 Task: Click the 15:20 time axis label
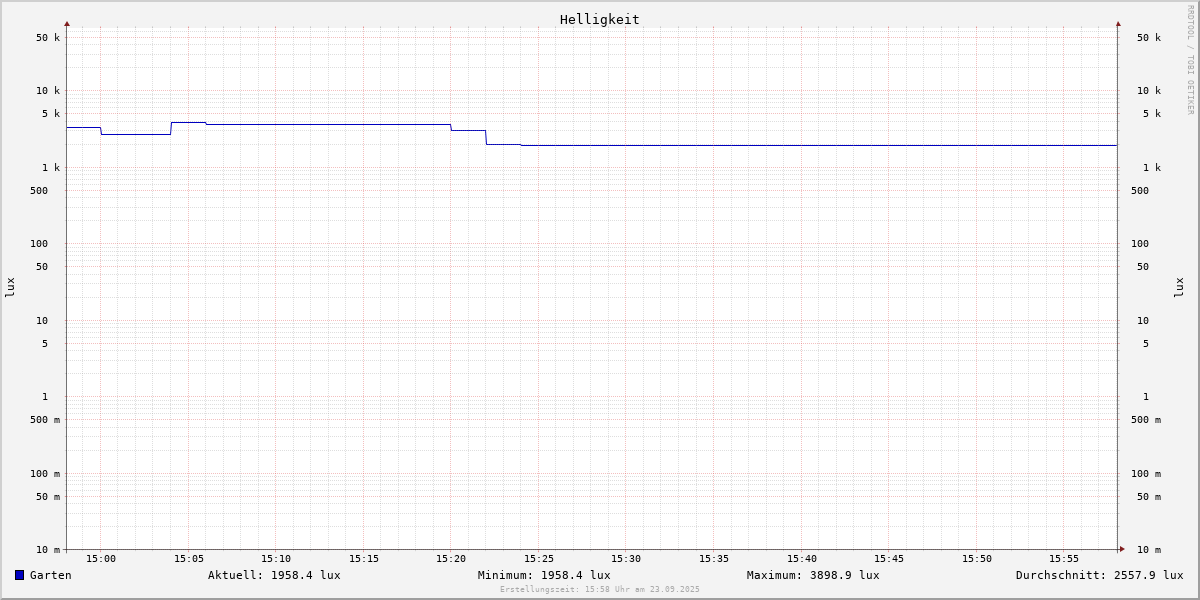pos(451,559)
